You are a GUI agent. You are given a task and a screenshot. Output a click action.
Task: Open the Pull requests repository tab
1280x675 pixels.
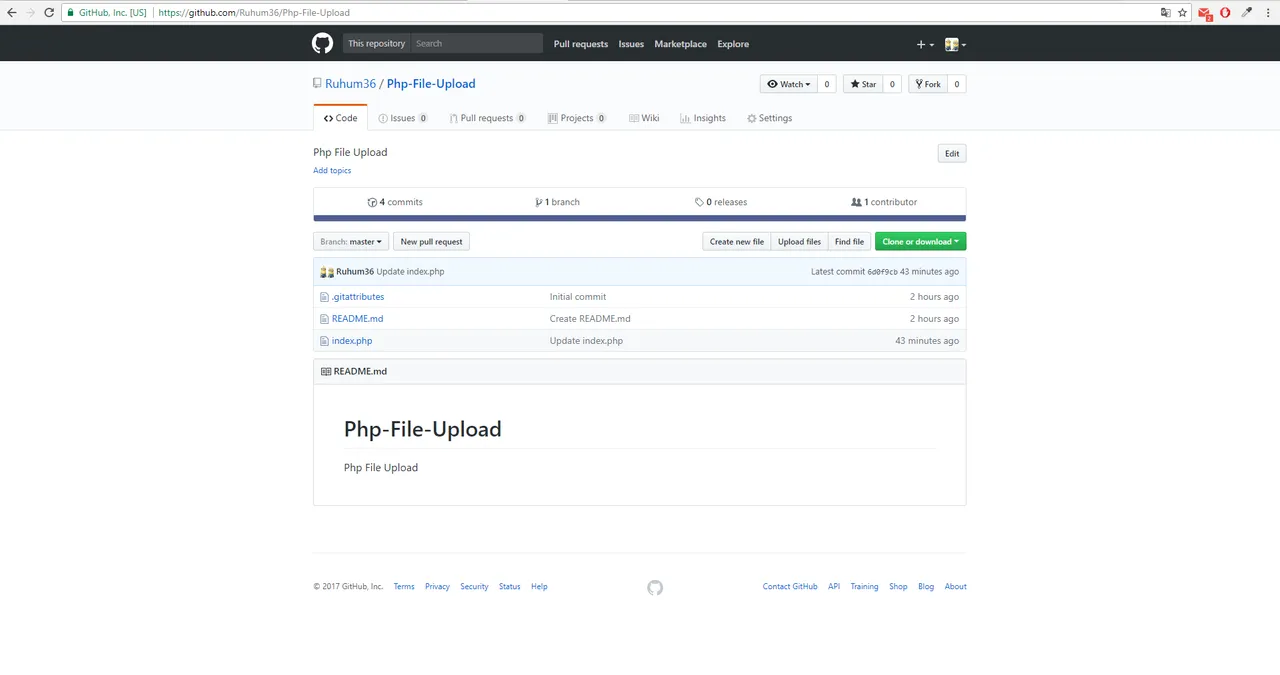(x=487, y=118)
